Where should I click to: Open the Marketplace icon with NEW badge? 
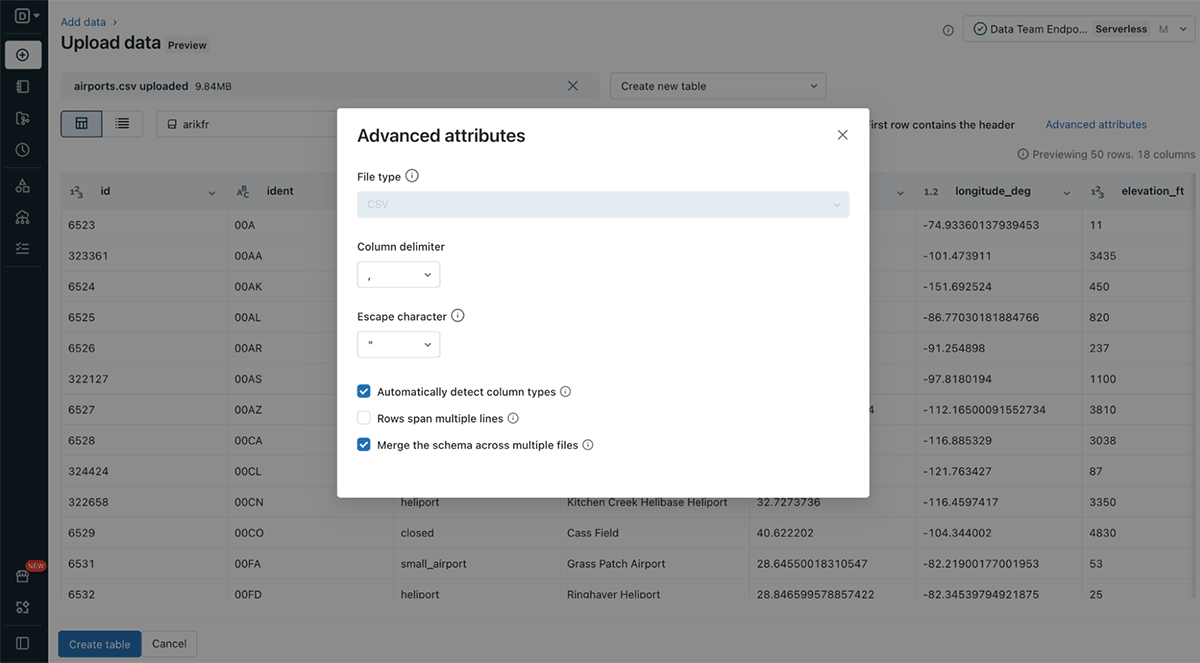(23, 576)
